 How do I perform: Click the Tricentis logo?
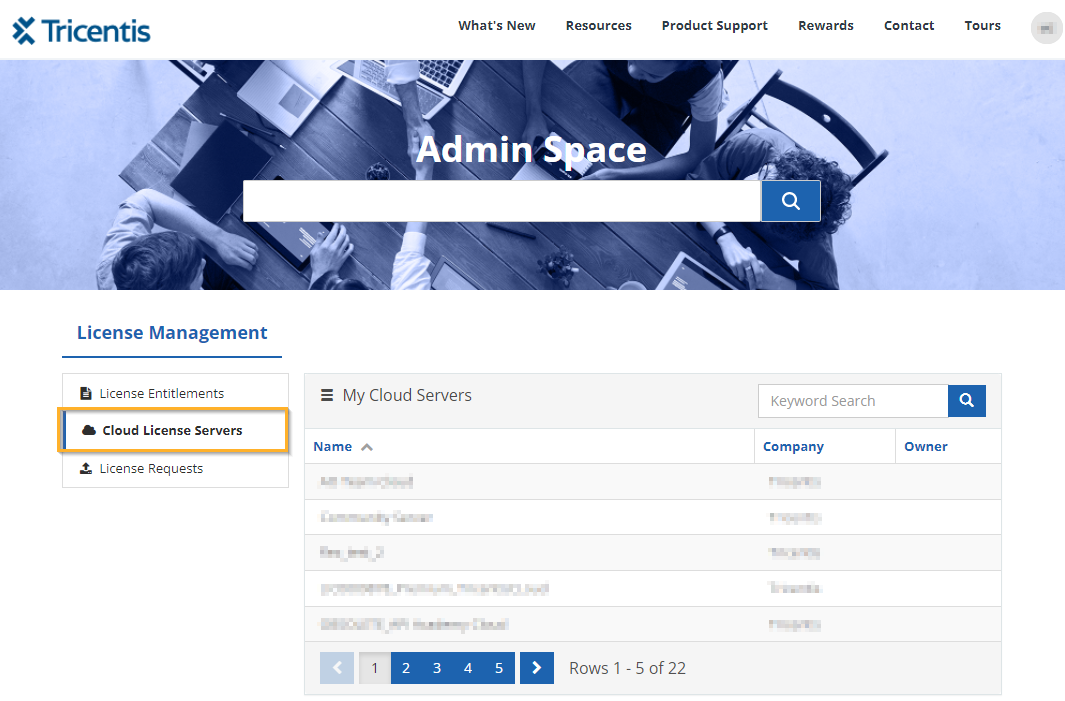coord(82,30)
